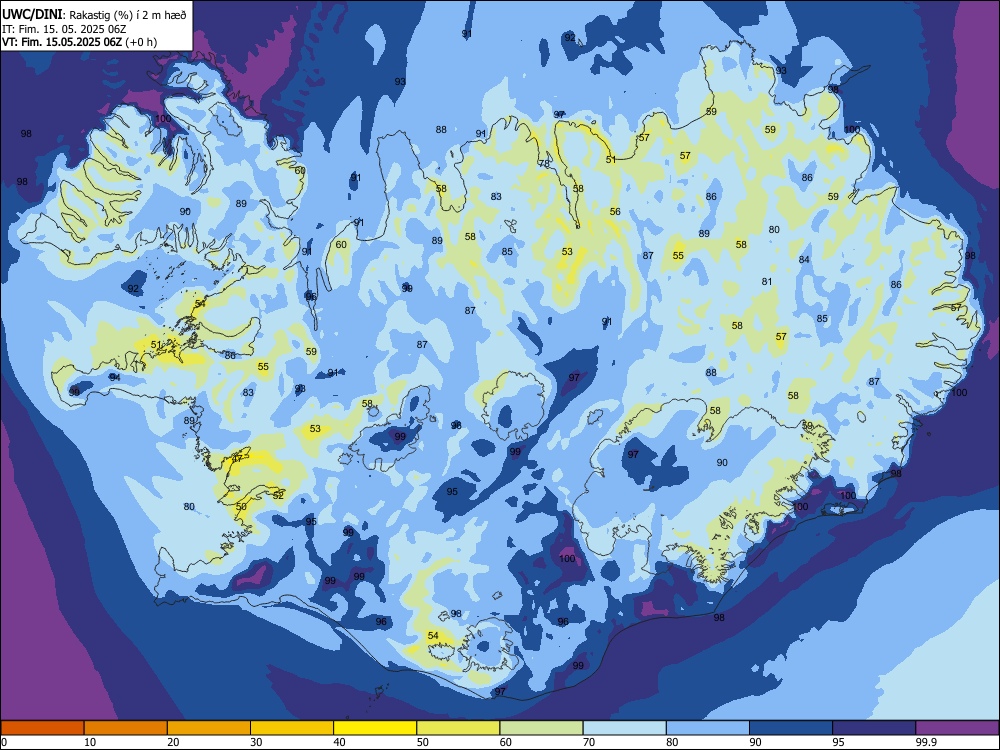1000x750 pixels.
Task: Pick the purple 99.9+ legend swatch
Action: tap(957, 728)
